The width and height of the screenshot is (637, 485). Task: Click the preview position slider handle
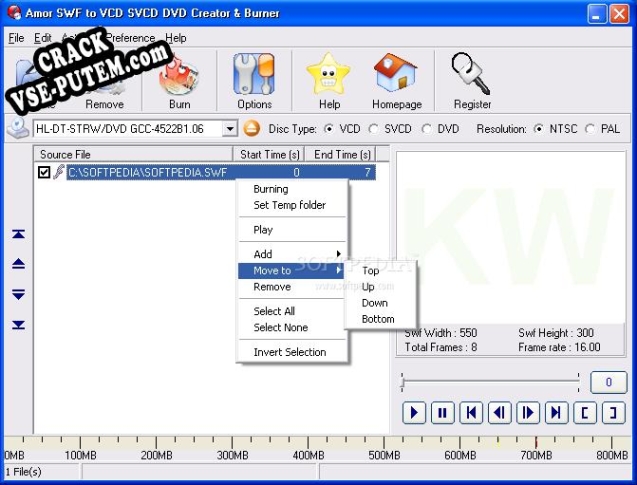(402, 382)
